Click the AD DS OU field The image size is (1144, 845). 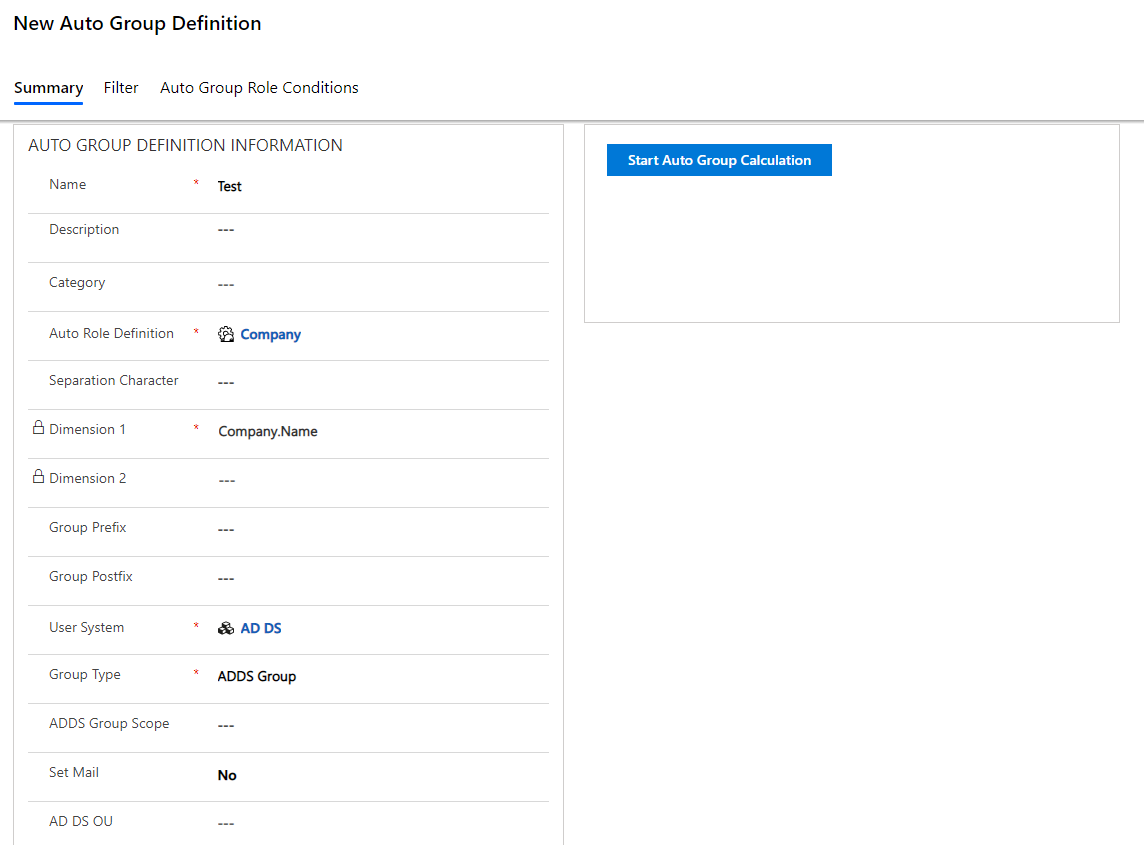point(380,823)
